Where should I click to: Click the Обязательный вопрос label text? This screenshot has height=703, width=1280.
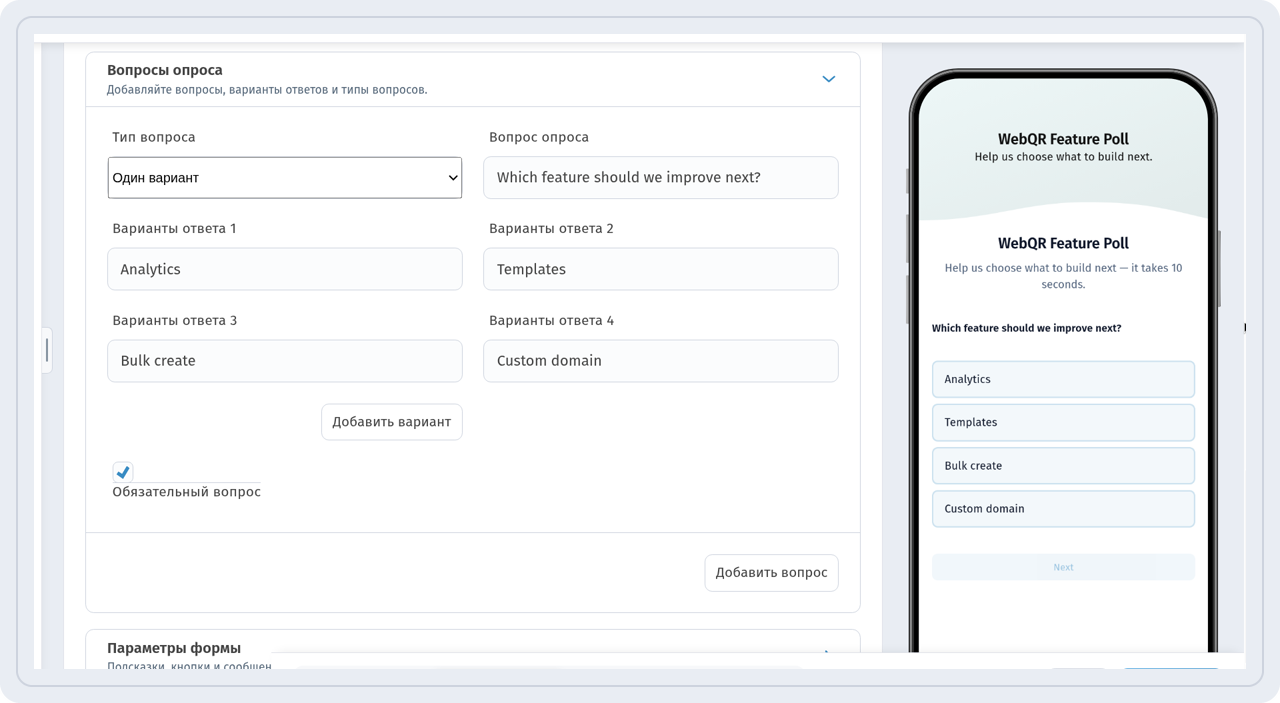coord(187,492)
